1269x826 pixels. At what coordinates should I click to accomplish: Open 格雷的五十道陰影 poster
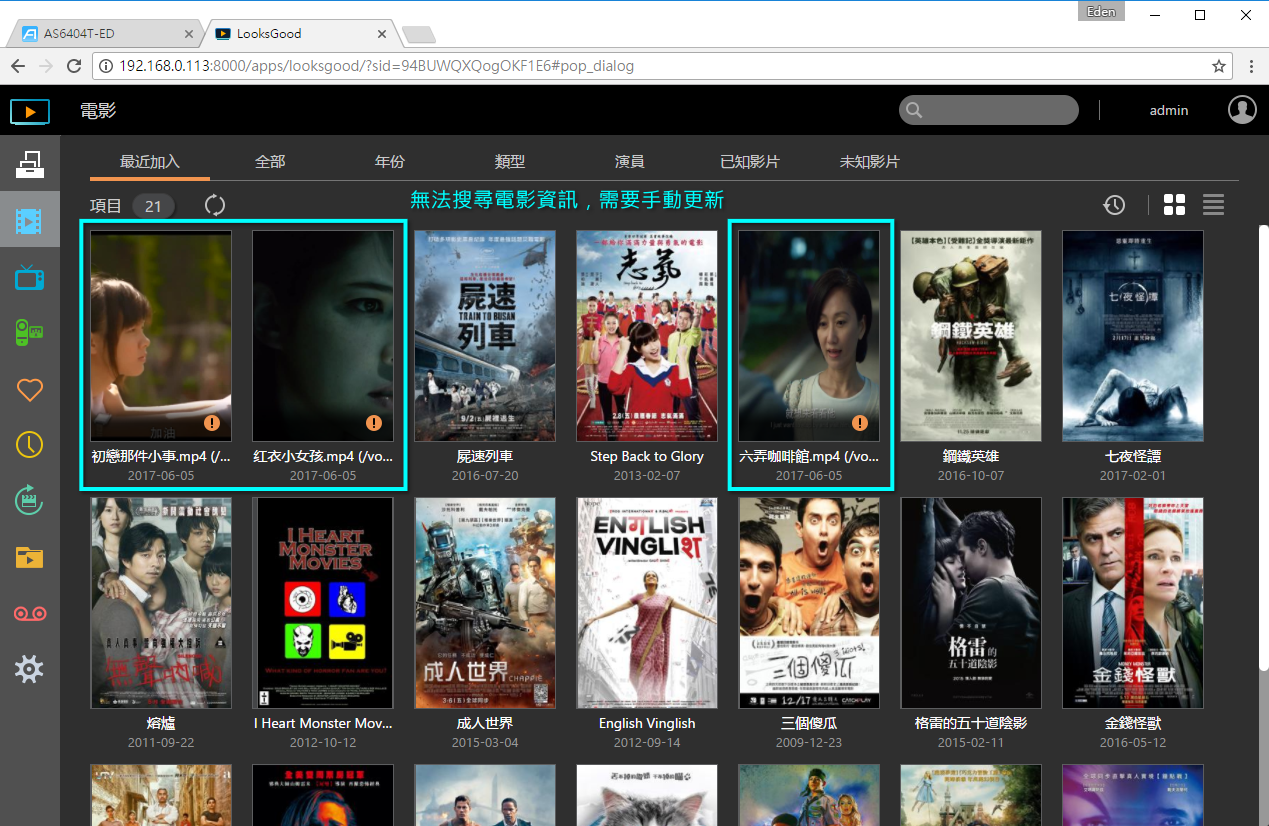coord(971,603)
